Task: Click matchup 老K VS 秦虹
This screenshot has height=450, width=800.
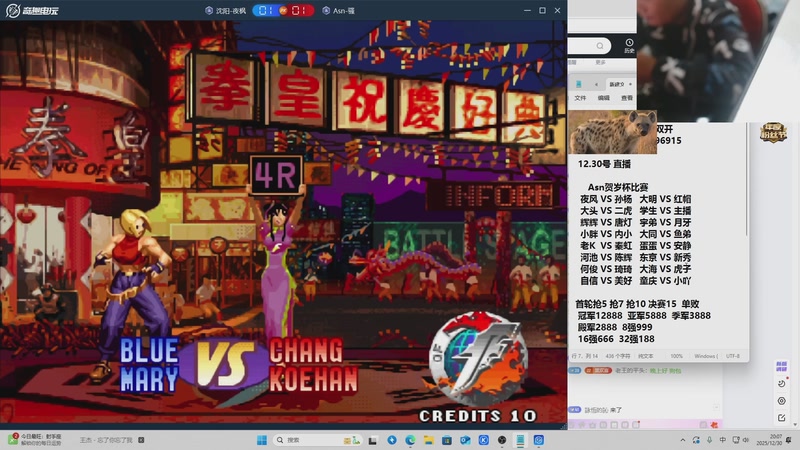Action: pos(606,245)
